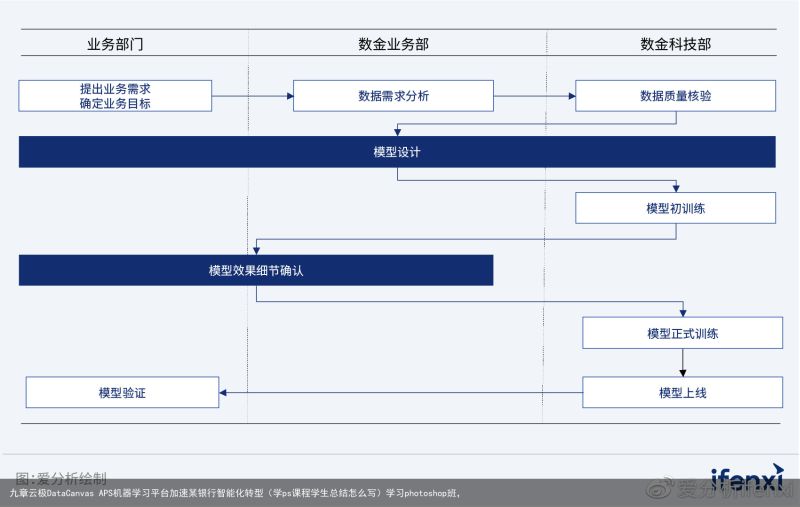Screen dimensions: 800x507
Task: Select the 模型正式训练 box
Action: point(683,333)
